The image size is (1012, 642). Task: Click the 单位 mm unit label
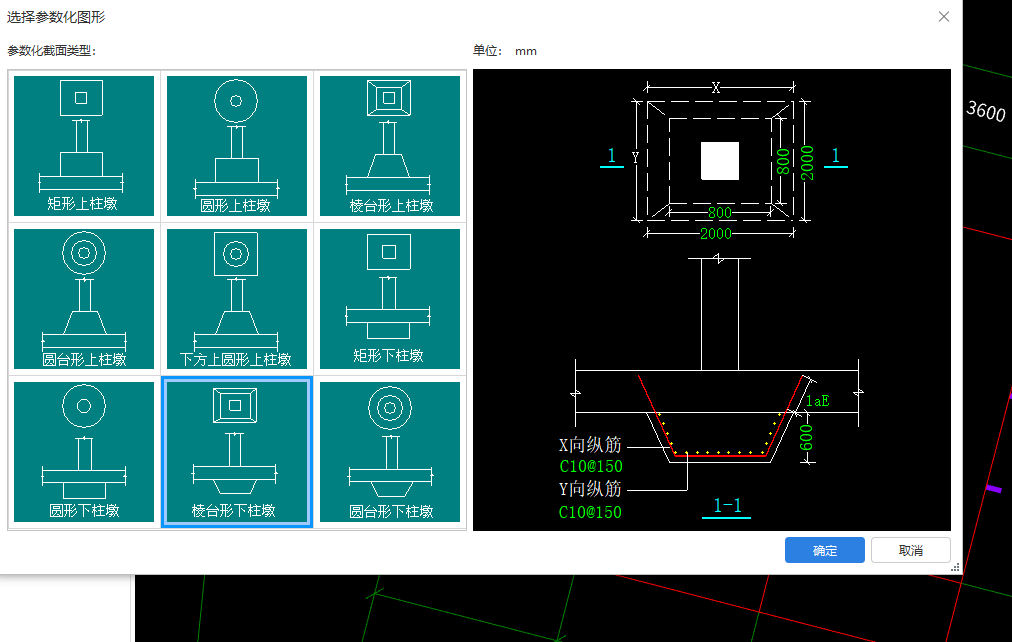(505, 51)
